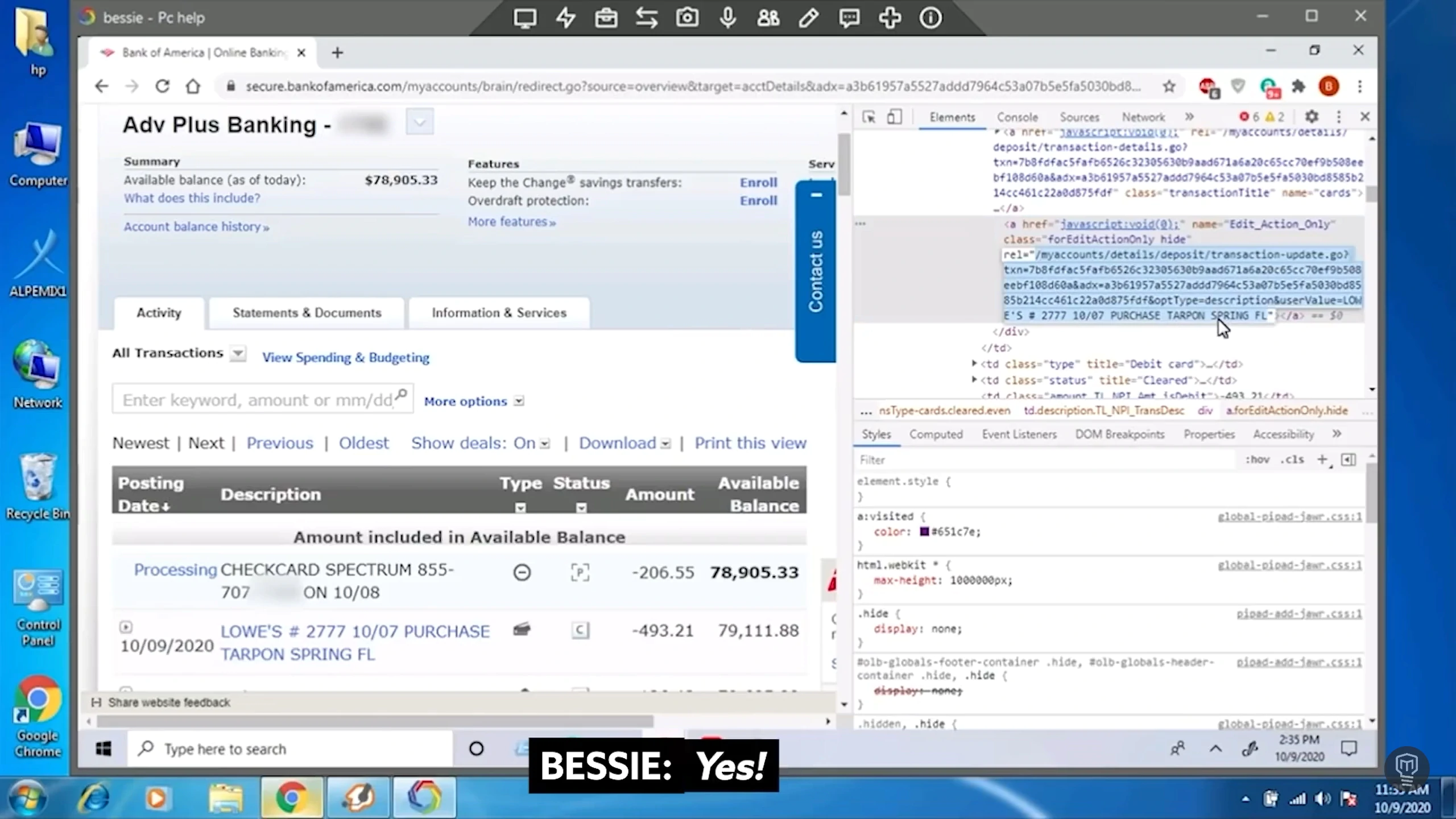Image resolution: width=1456 pixels, height=819 pixels.
Task: Click What does this include link
Action: coord(192,198)
